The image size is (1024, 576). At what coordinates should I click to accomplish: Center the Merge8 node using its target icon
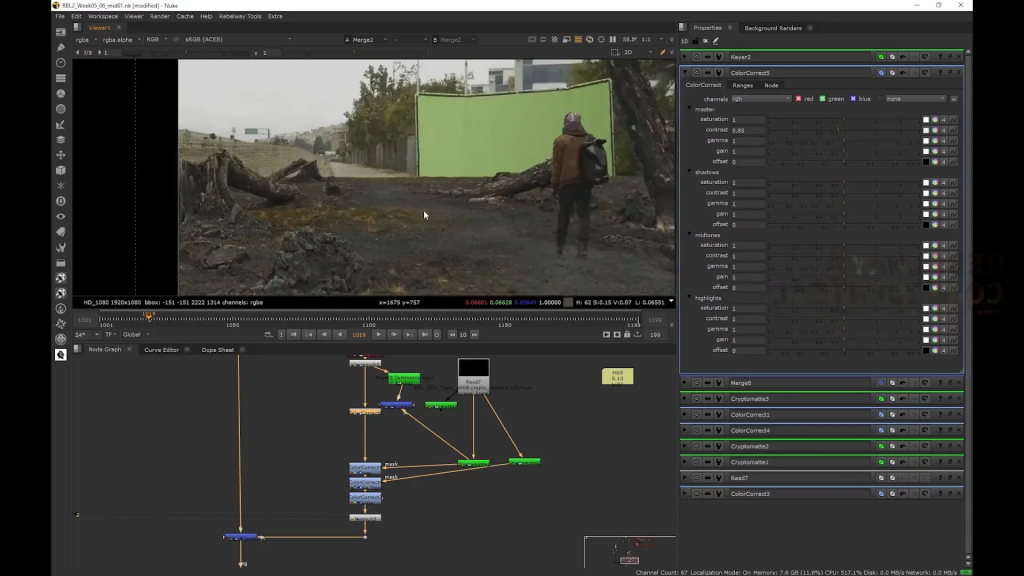(696, 383)
